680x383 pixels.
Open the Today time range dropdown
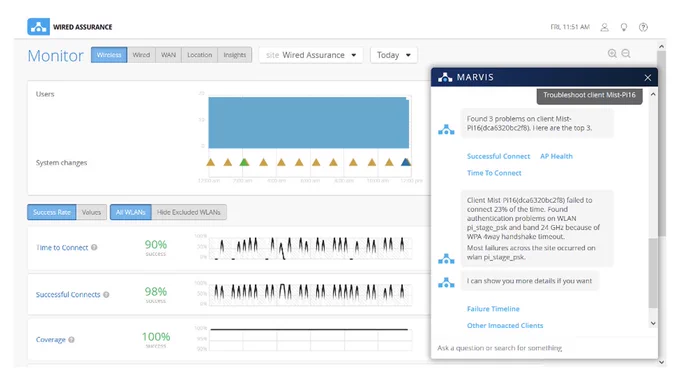393,55
